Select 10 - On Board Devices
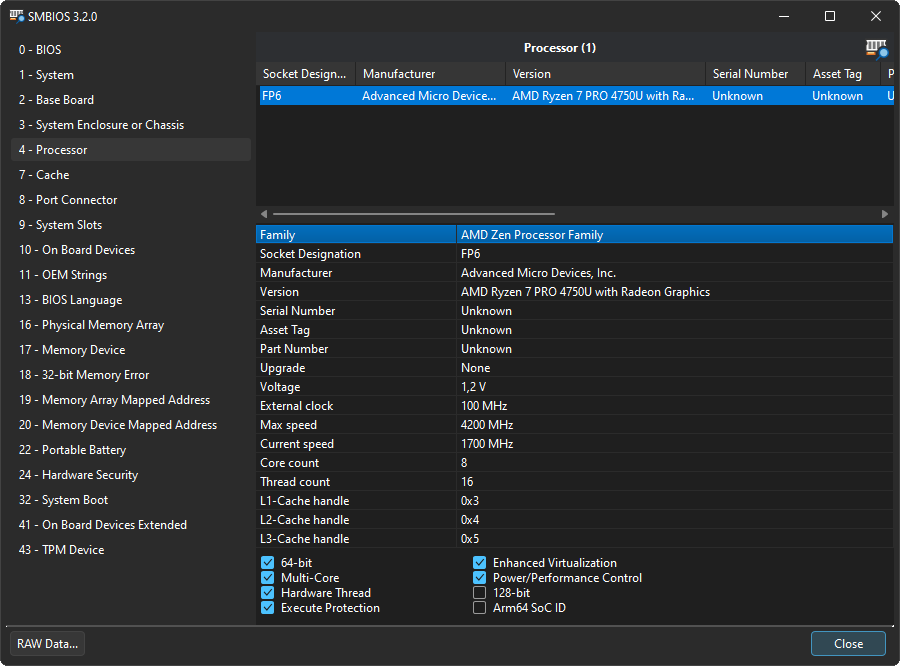This screenshot has height=666, width=900. (131, 250)
